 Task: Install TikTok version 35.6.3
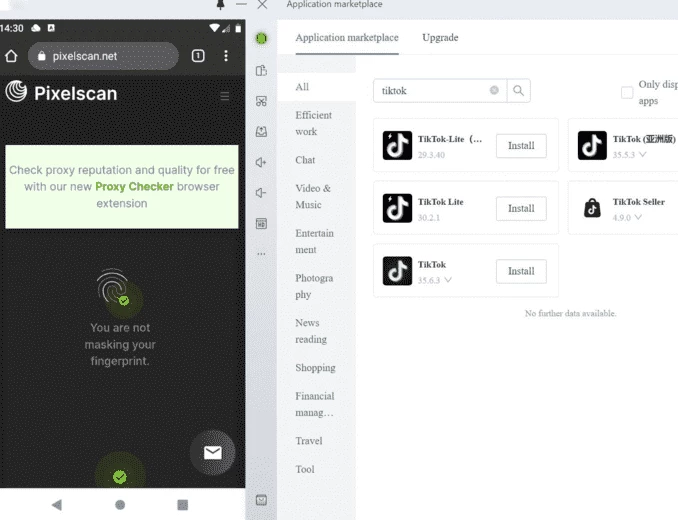[x=521, y=271]
